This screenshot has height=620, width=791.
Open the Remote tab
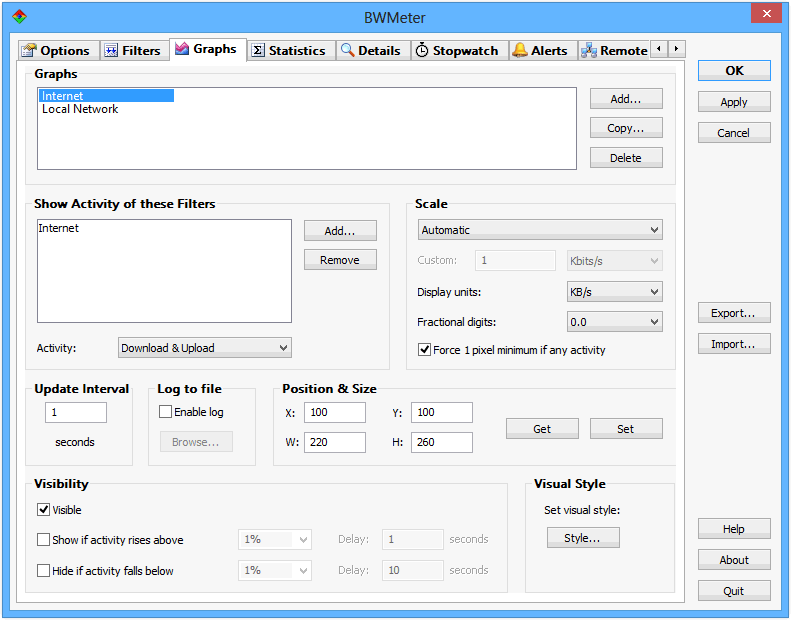click(613, 50)
